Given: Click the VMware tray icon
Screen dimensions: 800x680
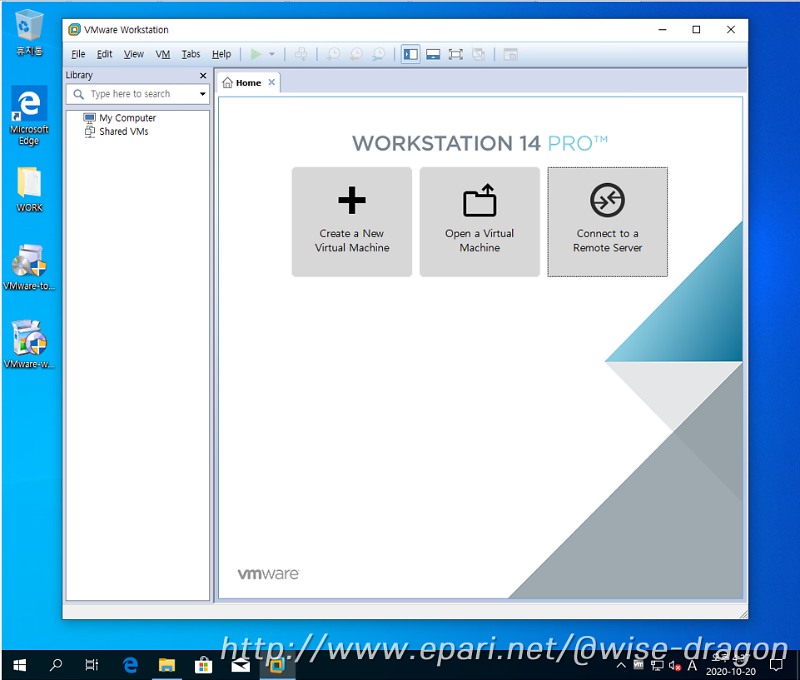Looking at the screenshot, I should [x=638, y=665].
